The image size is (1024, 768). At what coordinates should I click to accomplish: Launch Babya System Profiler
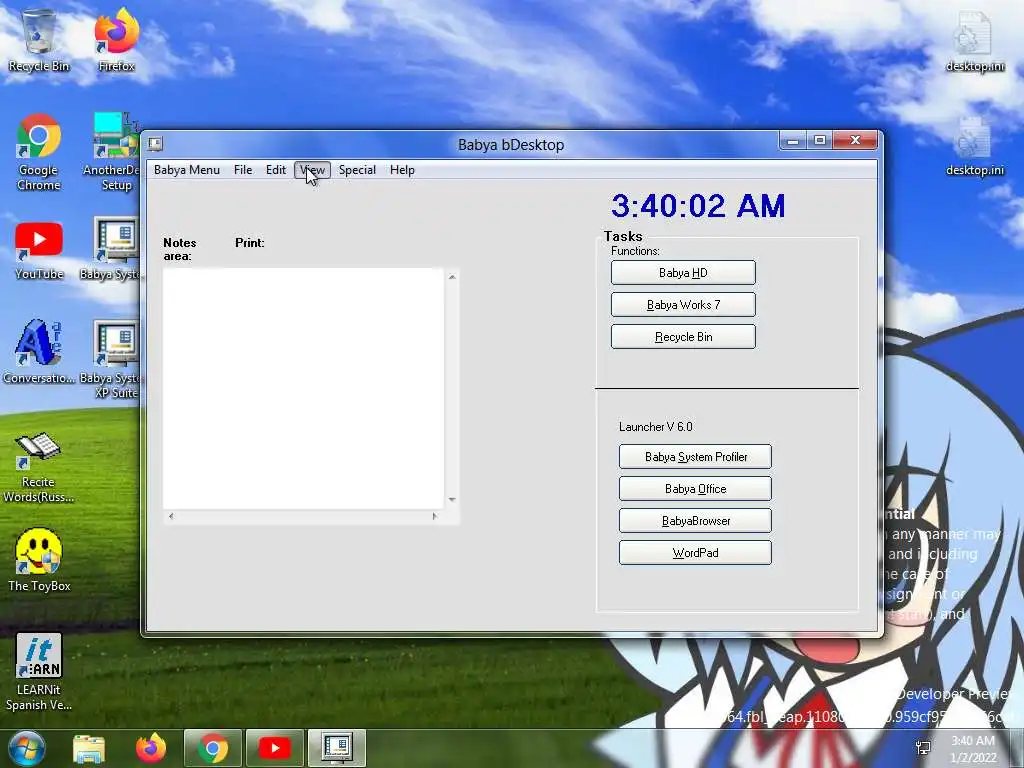(x=695, y=456)
